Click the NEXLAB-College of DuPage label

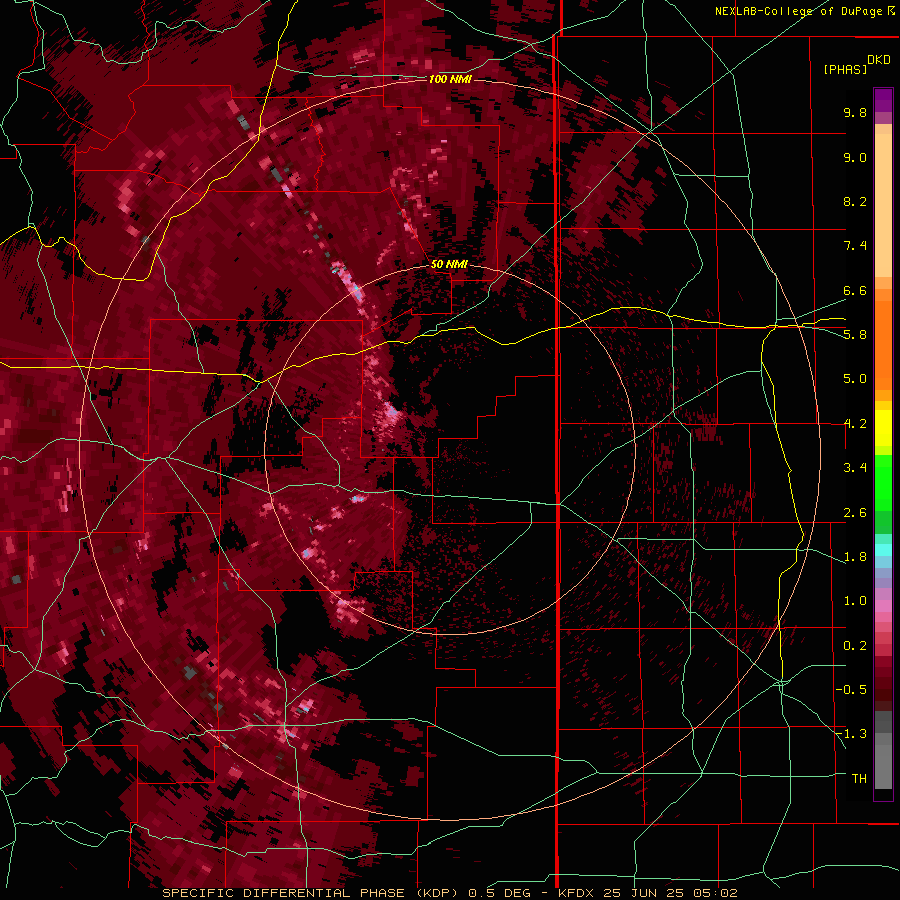point(799,11)
